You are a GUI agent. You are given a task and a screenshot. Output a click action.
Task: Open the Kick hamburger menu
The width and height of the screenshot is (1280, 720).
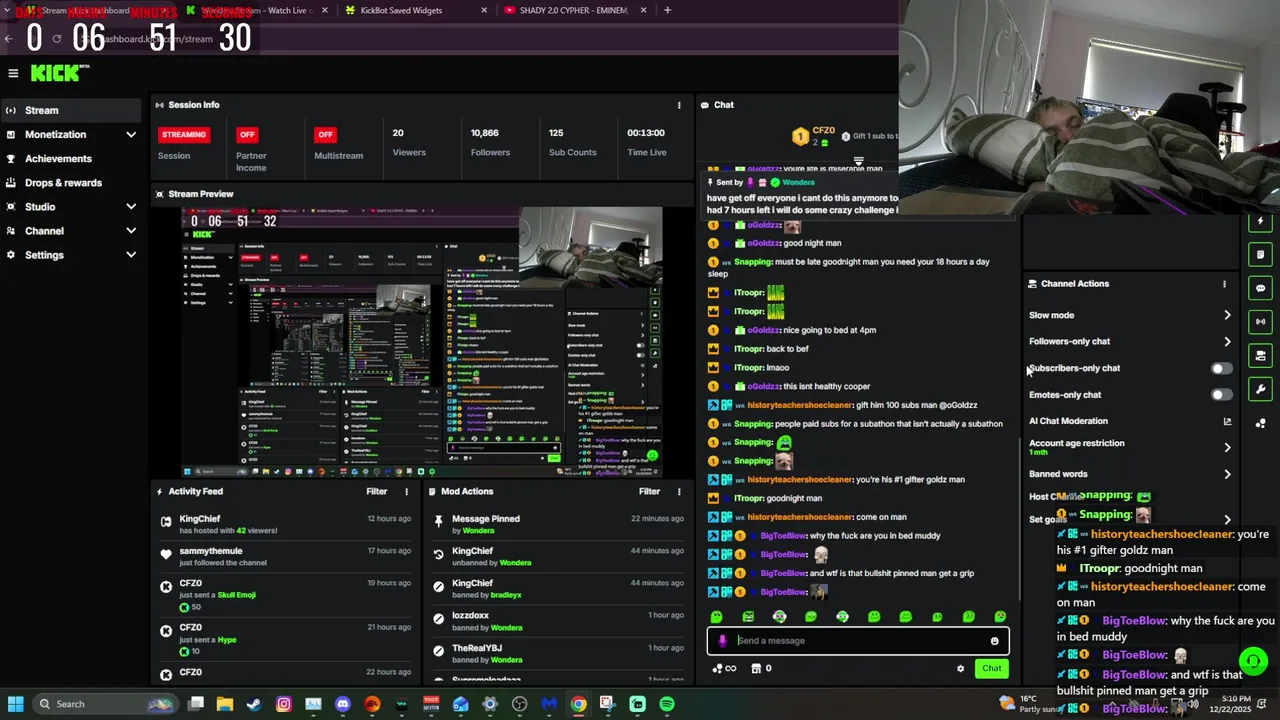13,73
